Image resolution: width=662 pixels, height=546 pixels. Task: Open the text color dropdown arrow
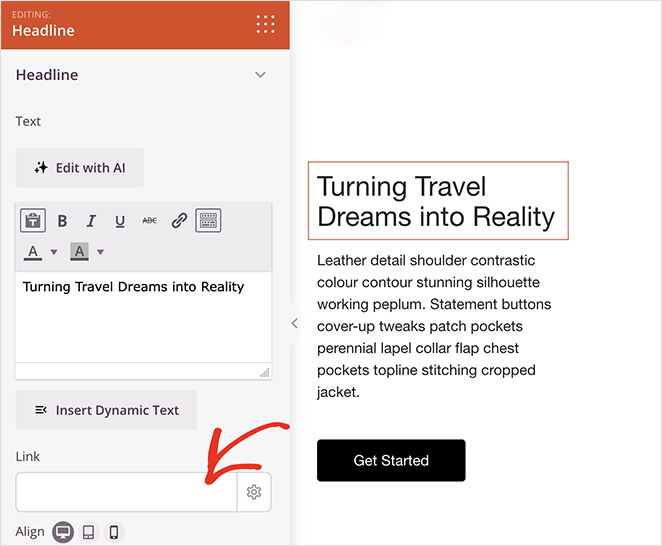coord(54,252)
